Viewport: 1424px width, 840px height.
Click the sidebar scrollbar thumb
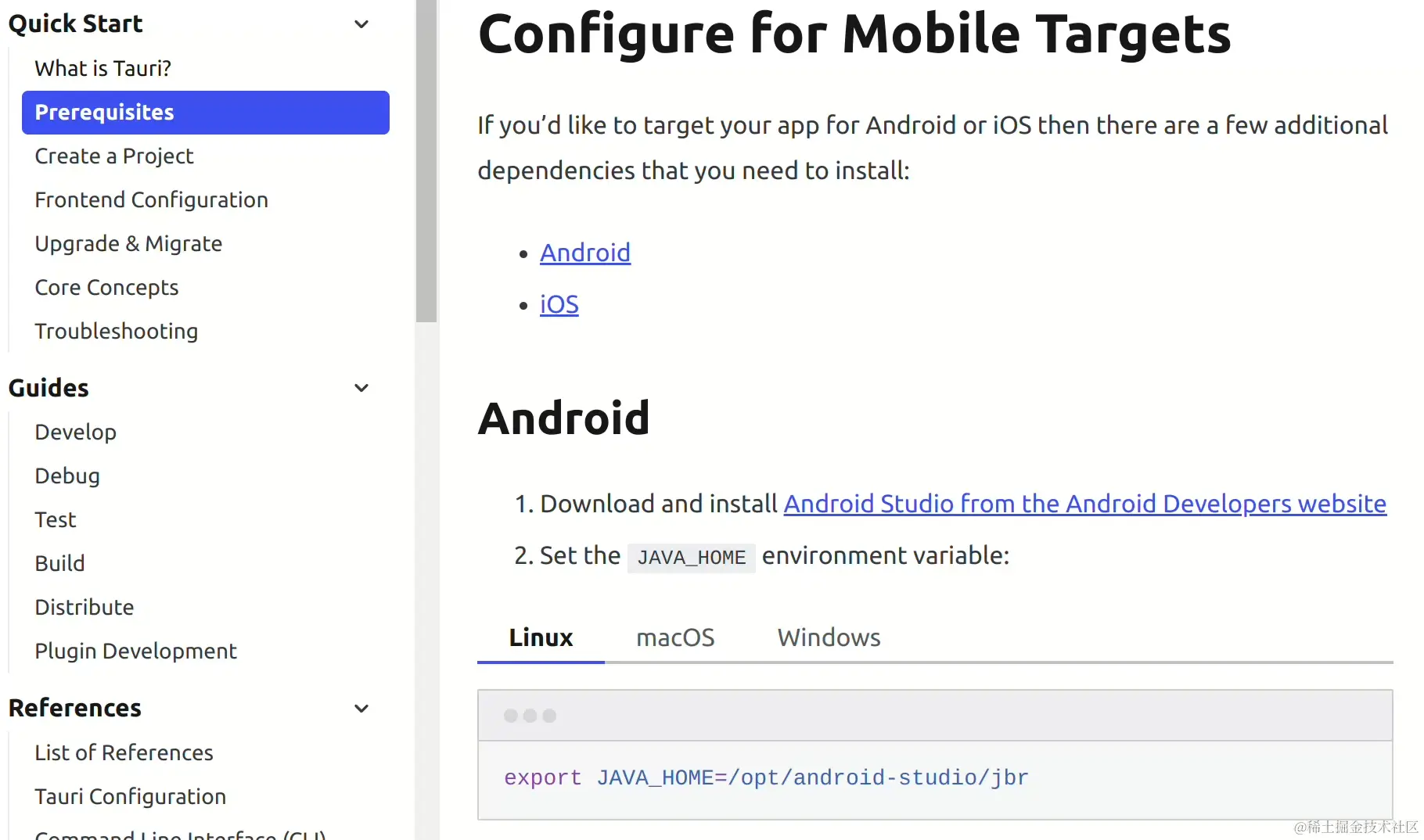[426, 160]
